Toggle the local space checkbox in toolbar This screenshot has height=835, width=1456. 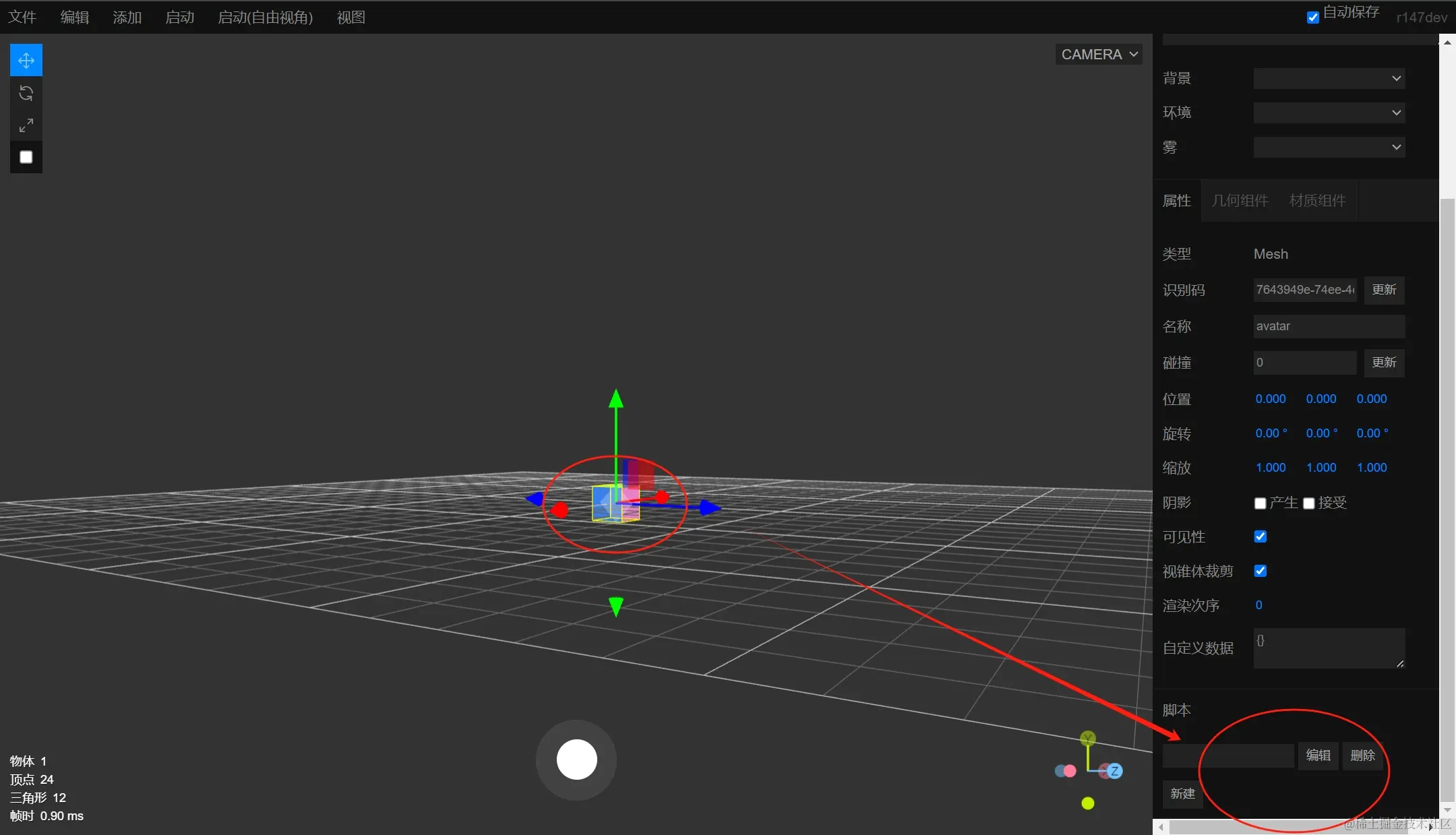[26, 157]
